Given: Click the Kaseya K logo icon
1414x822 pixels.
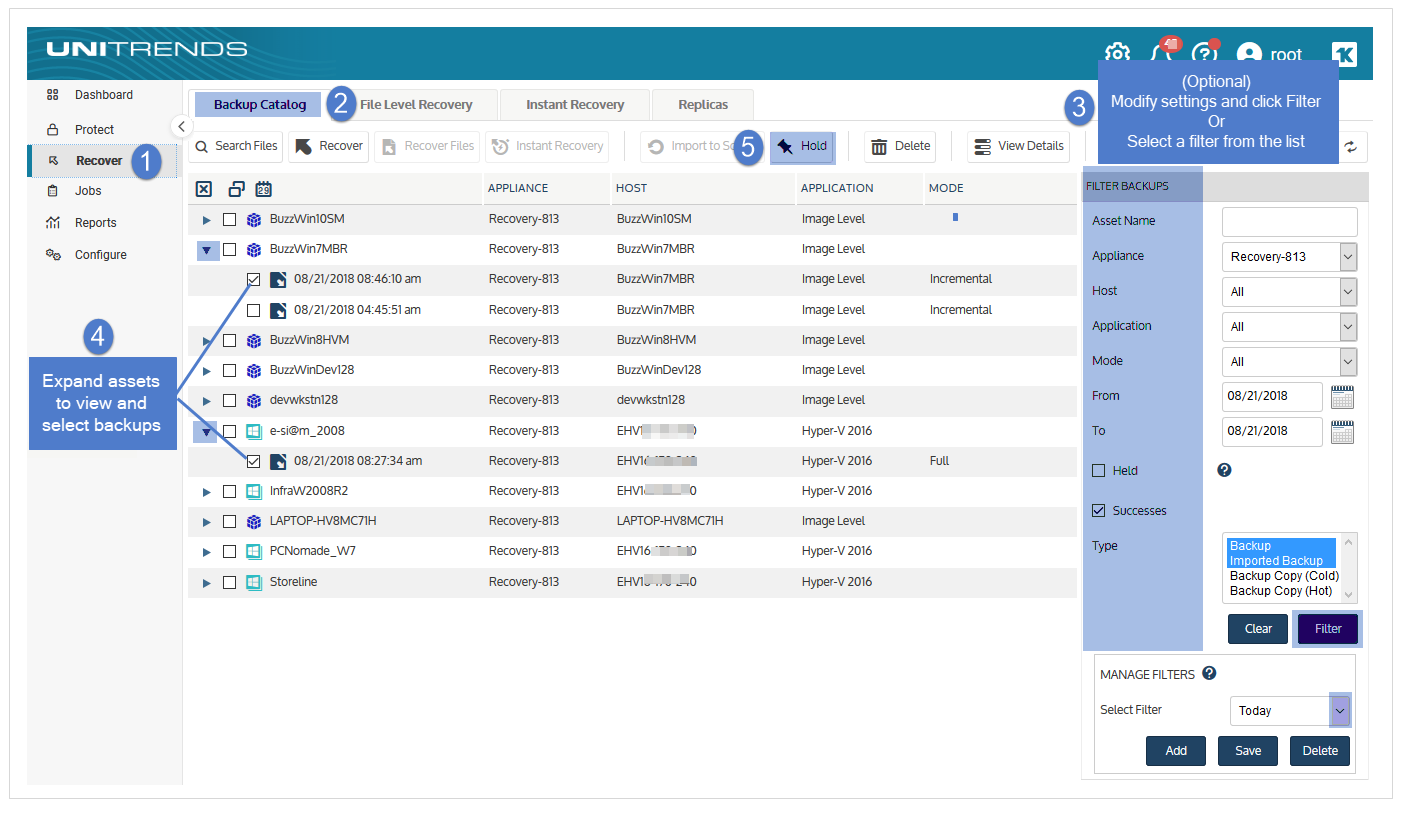Looking at the screenshot, I should coord(1344,54).
